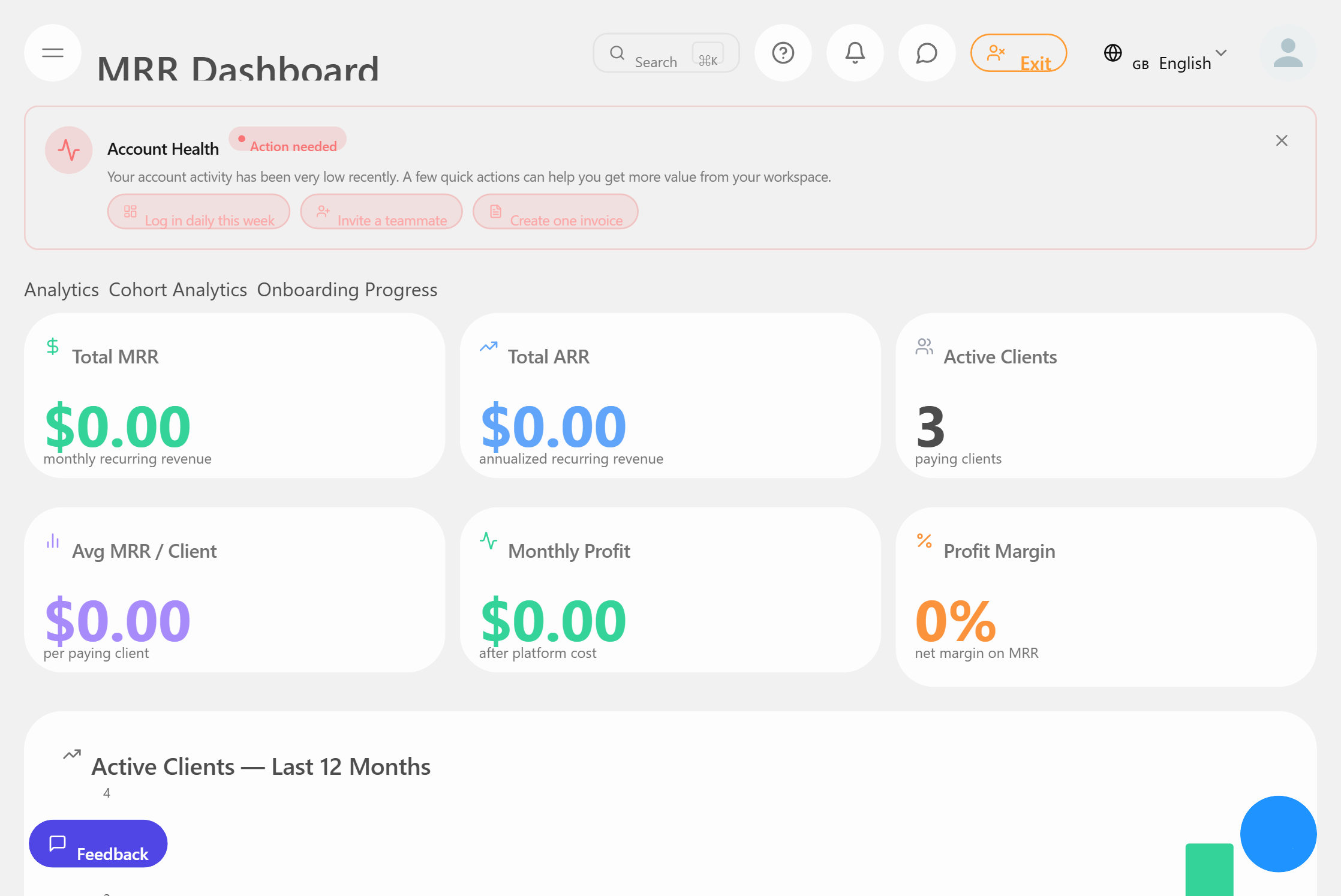Click Create one invoice
This screenshot has width=1341, height=896.
(x=555, y=212)
